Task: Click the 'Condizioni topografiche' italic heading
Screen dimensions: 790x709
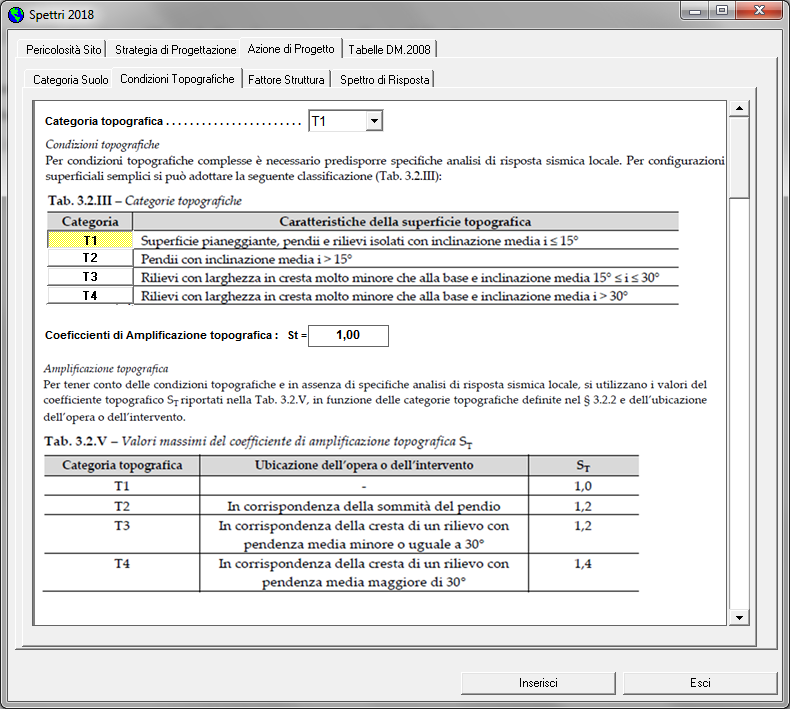Action: [x=102, y=145]
